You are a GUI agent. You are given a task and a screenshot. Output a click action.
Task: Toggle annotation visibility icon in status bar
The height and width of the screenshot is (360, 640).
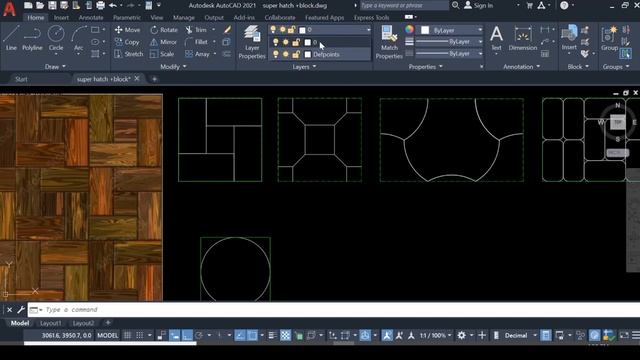[387, 335]
